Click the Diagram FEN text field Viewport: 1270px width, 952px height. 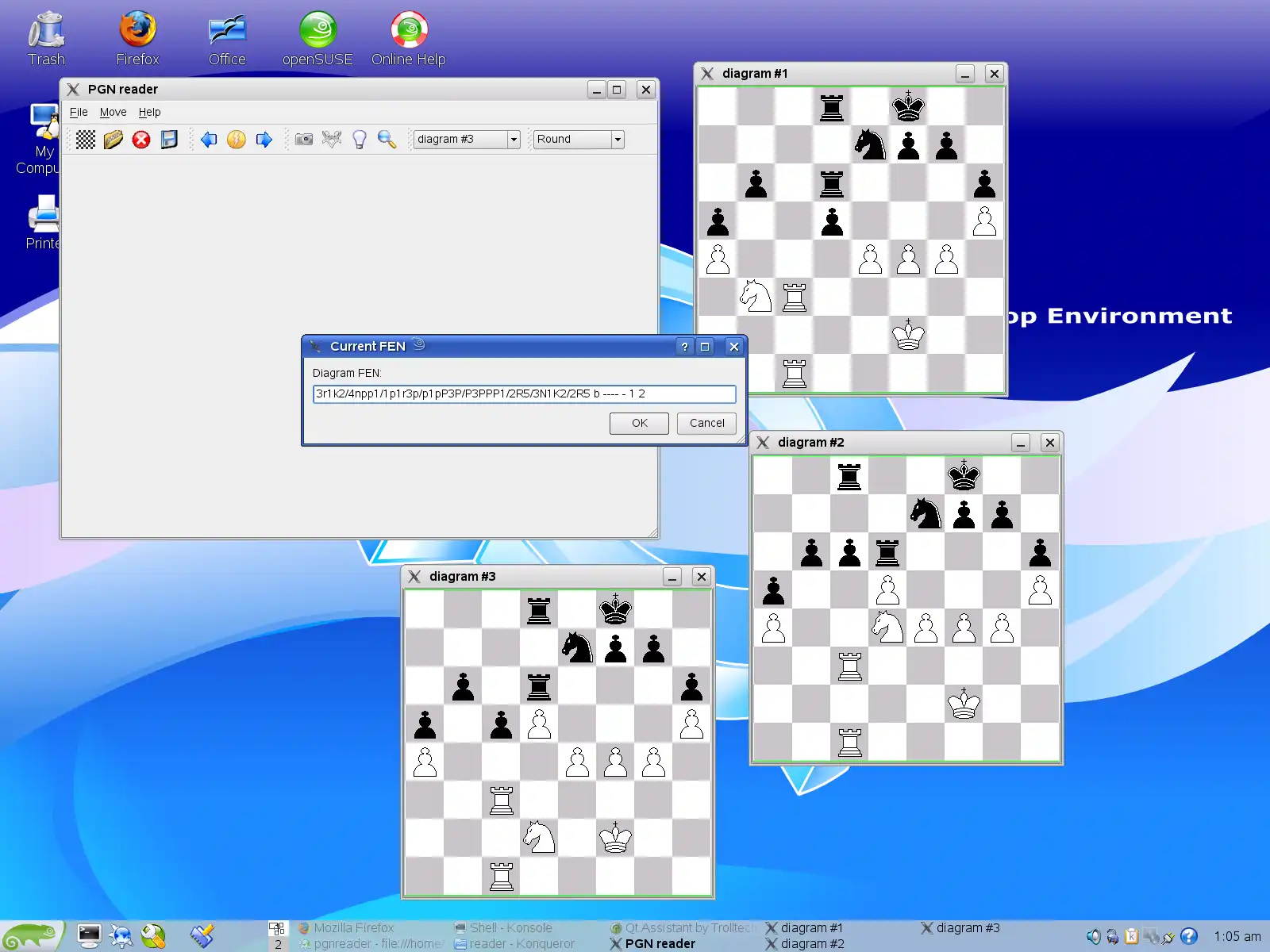[524, 394]
